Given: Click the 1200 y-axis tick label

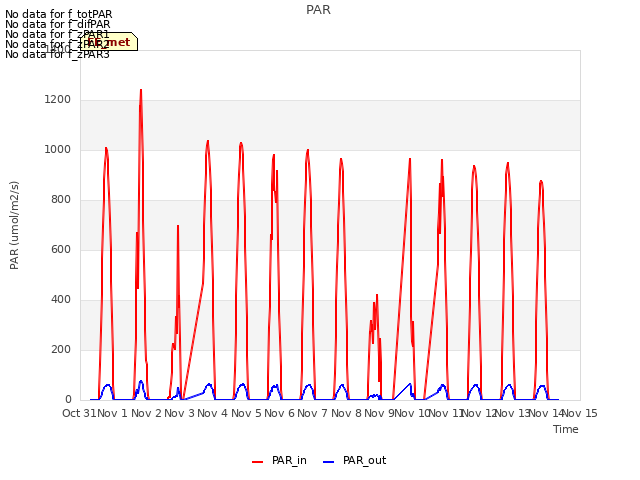Looking at the screenshot, I should click(x=58, y=100).
